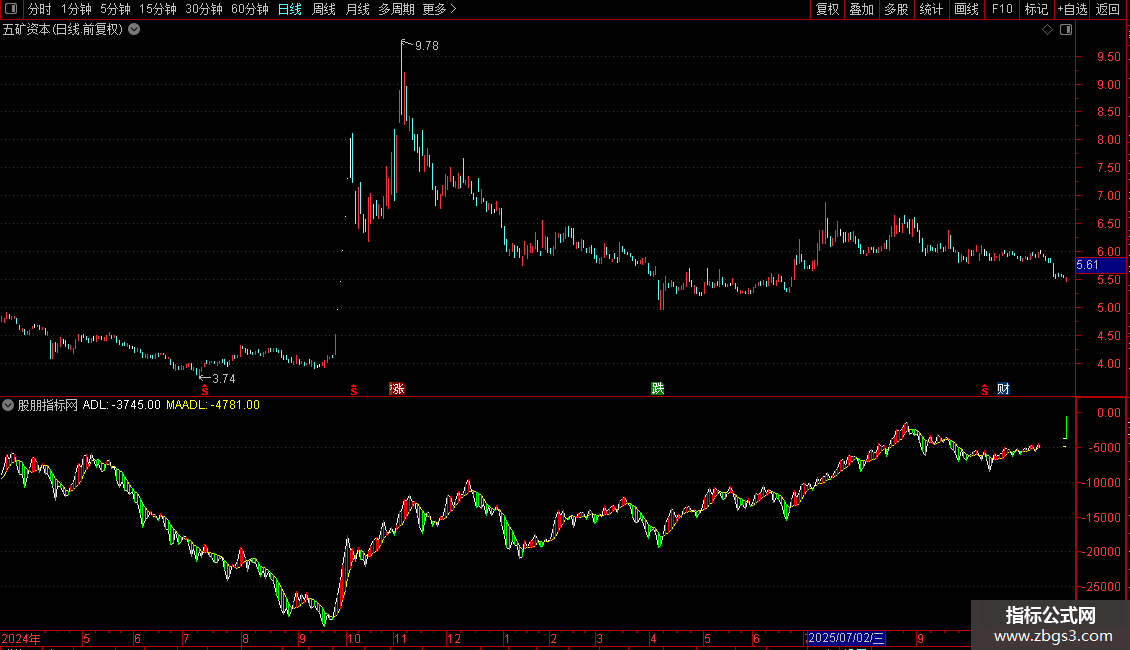Switch to 周线 weekly chart
This screenshot has height=650, width=1130.
324,9
